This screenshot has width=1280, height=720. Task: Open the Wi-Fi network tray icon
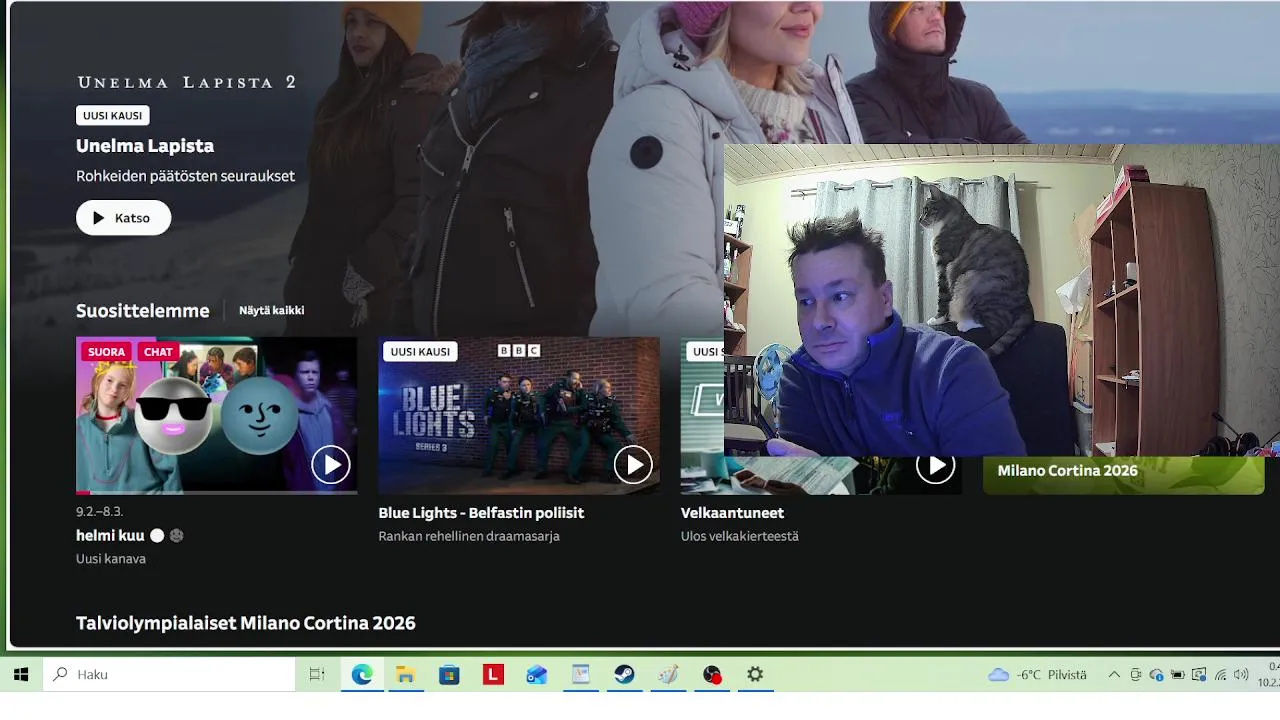[1220, 675]
